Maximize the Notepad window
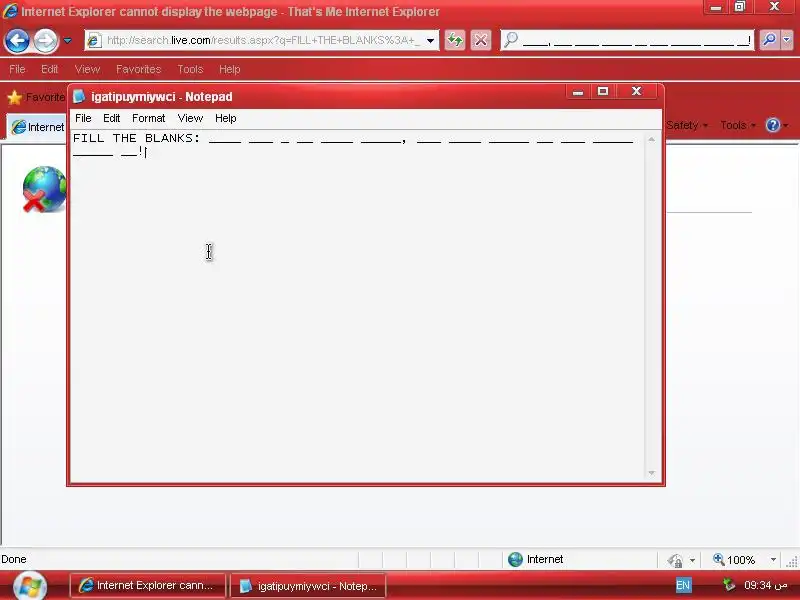800x600 pixels. 603,91
